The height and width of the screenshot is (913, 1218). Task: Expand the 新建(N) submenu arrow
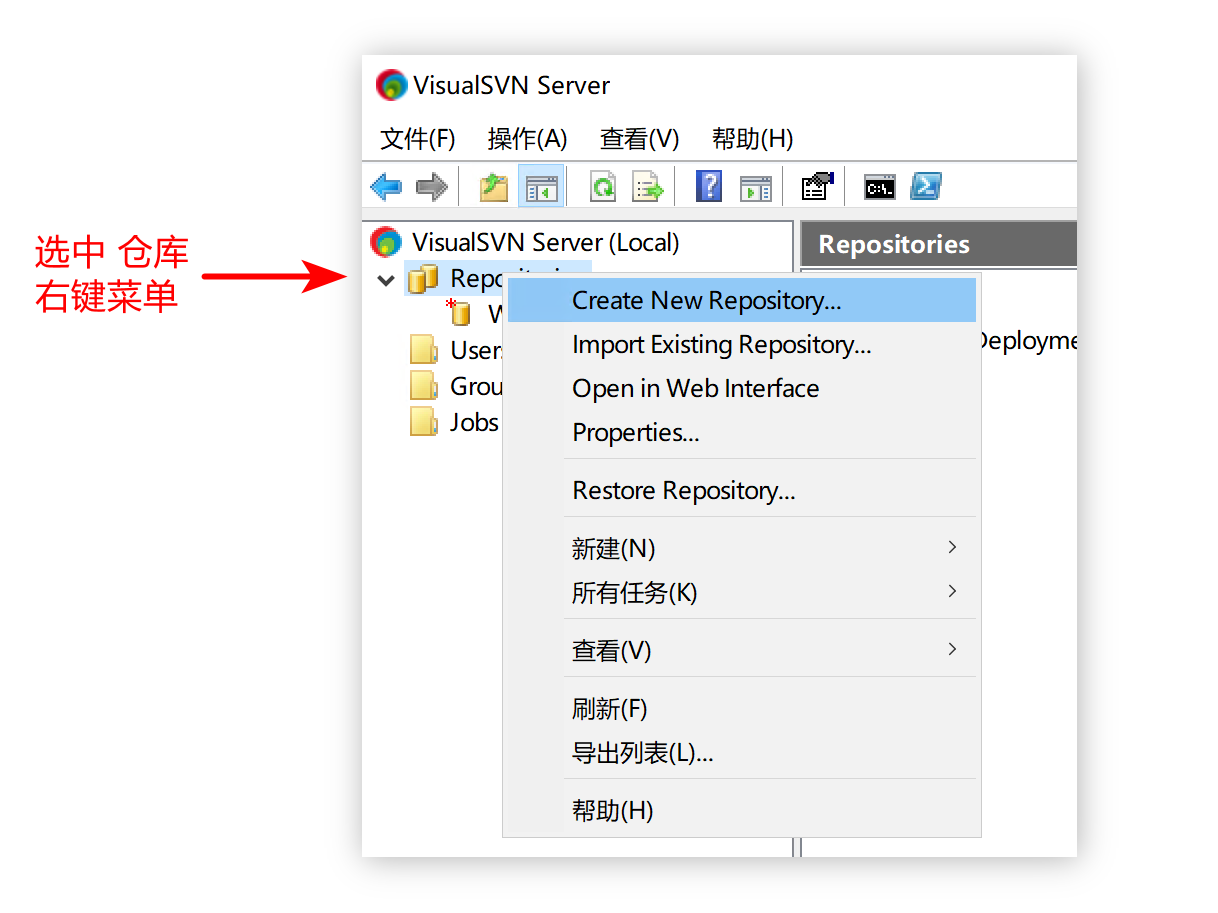click(x=952, y=547)
